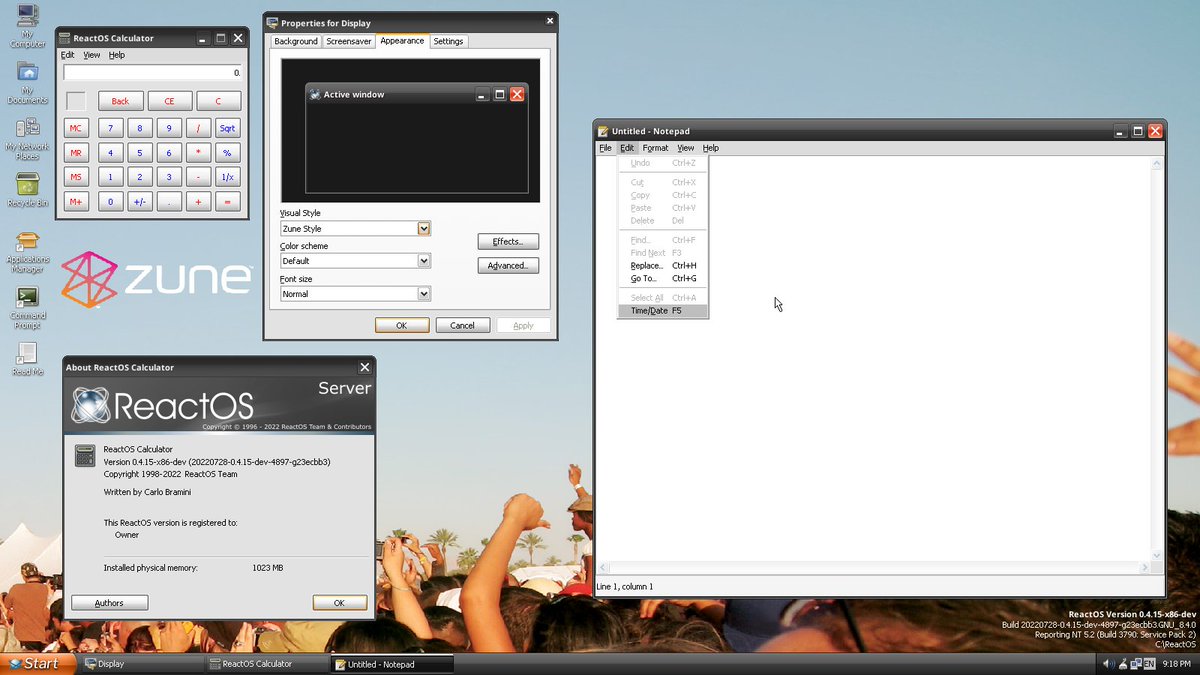Click OK in Properties for Display
This screenshot has height=675, width=1200.
coord(402,325)
